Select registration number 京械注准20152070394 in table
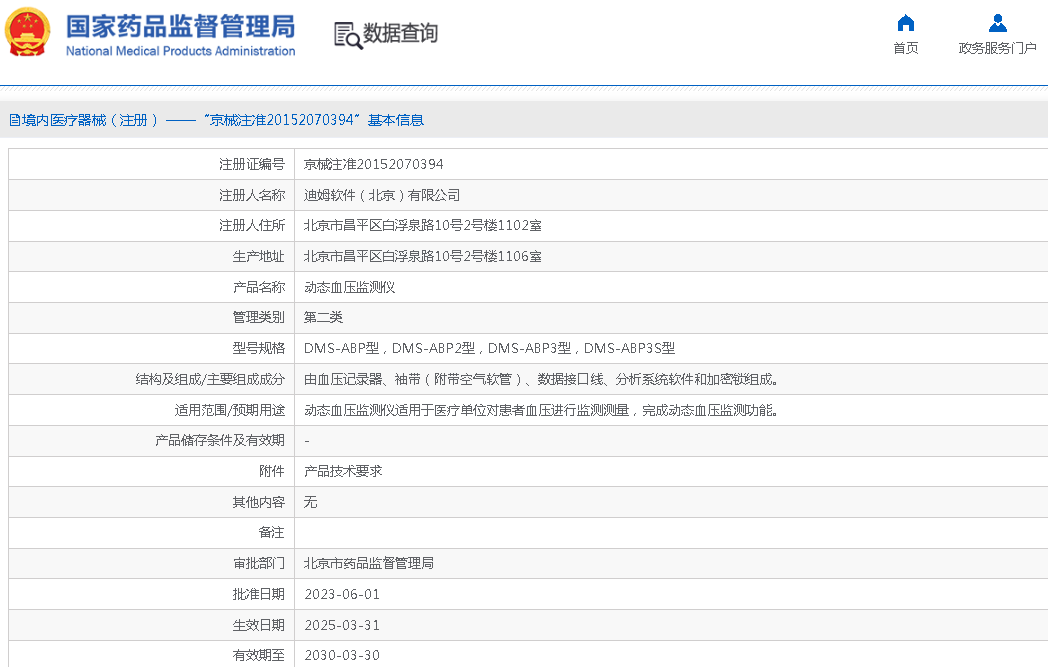The height and width of the screenshot is (667, 1048). point(373,164)
